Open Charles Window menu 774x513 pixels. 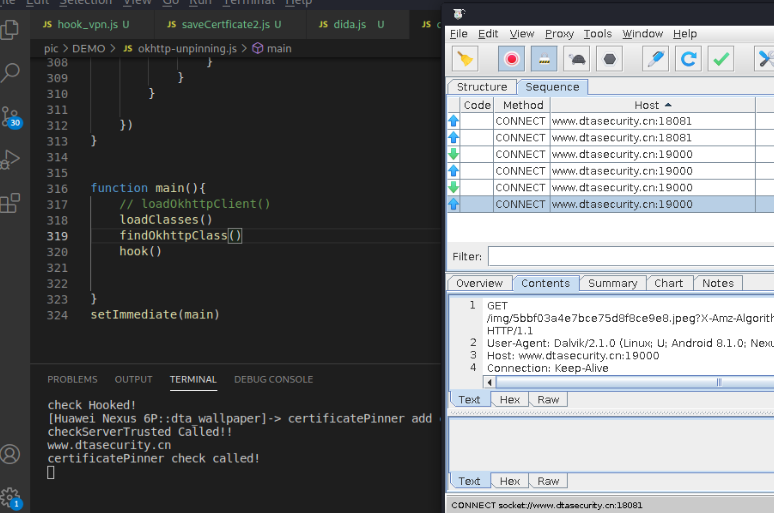(x=642, y=34)
